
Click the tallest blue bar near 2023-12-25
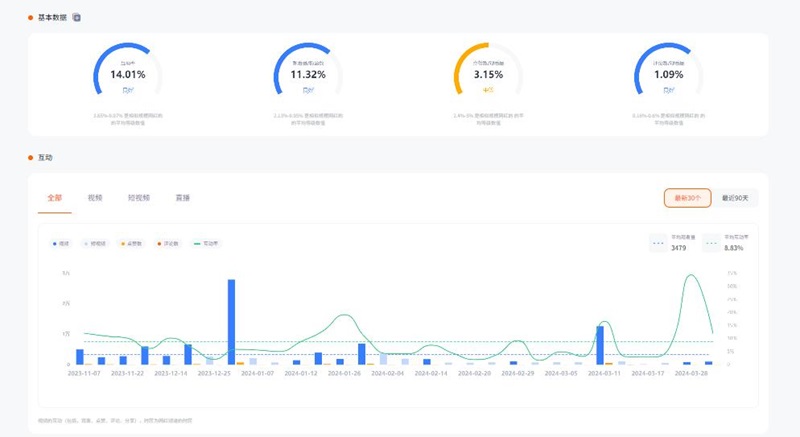231,322
